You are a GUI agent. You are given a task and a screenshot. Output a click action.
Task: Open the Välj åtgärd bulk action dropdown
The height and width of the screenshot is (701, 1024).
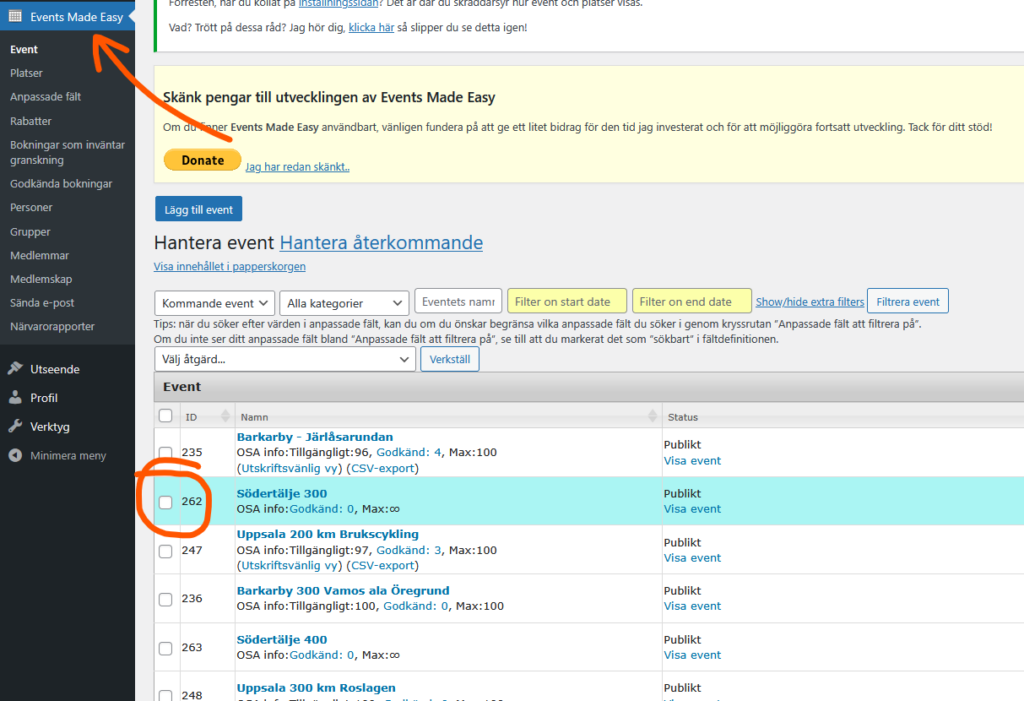(285, 359)
